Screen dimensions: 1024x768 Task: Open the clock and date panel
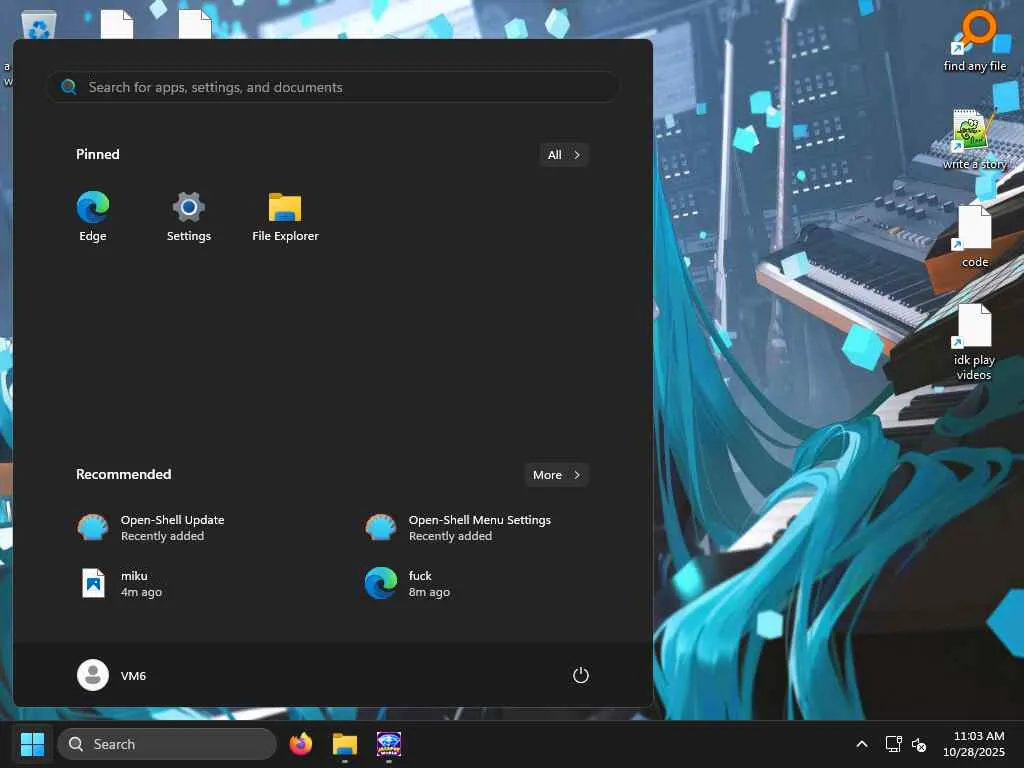(974, 744)
